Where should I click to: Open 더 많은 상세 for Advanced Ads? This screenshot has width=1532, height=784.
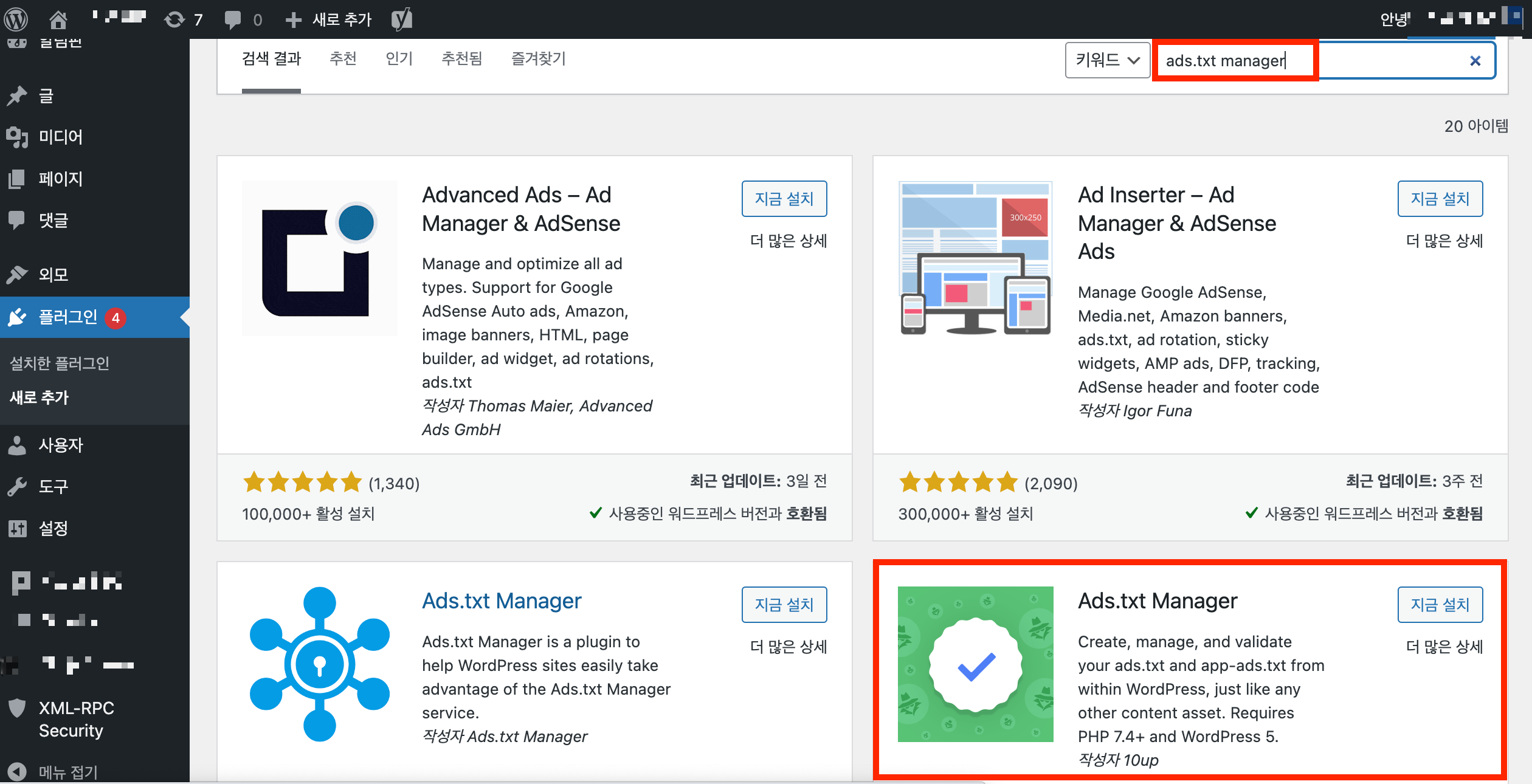click(788, 241)
